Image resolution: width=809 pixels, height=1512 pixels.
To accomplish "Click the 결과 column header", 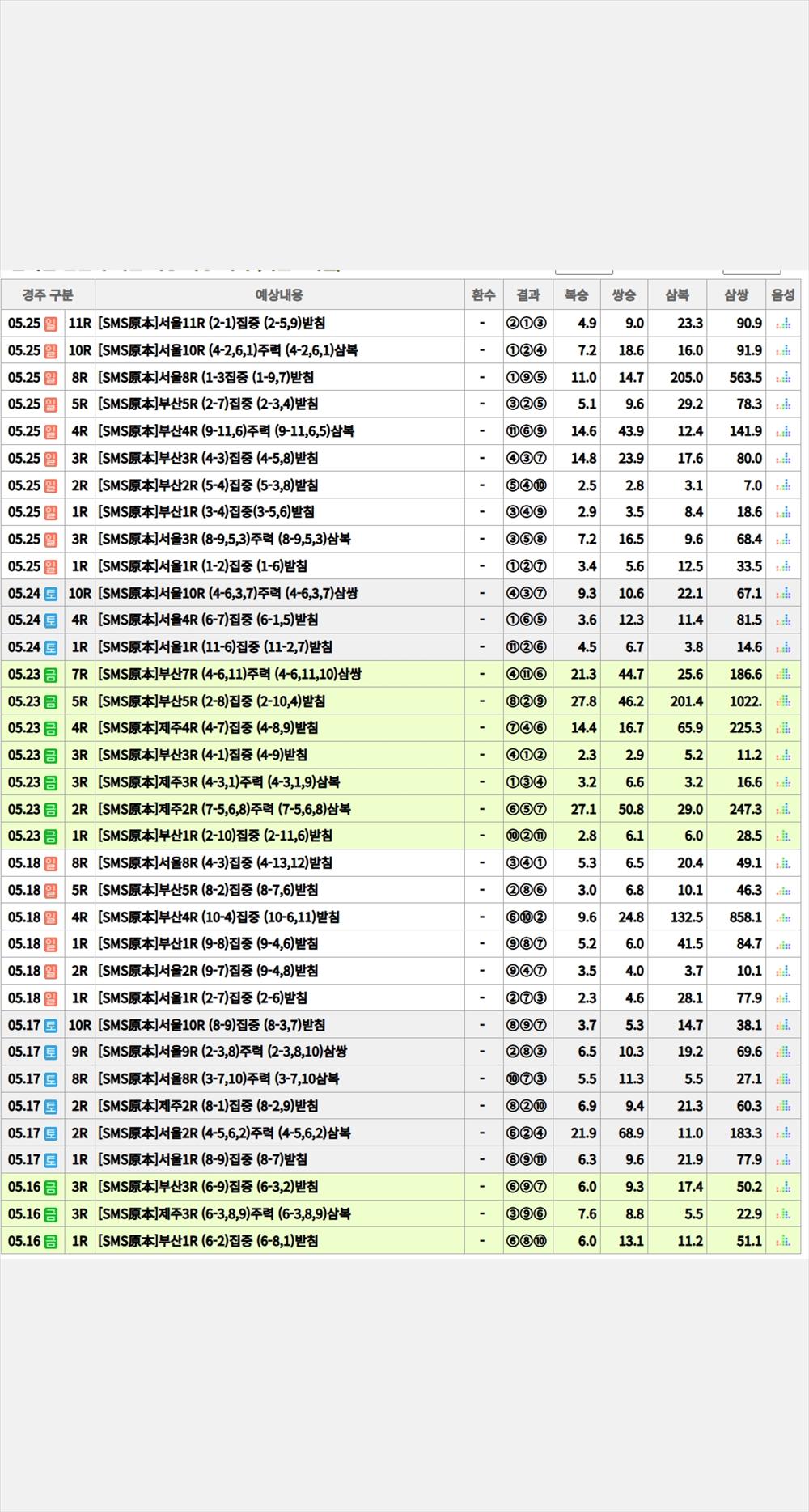I will (527, 295).
